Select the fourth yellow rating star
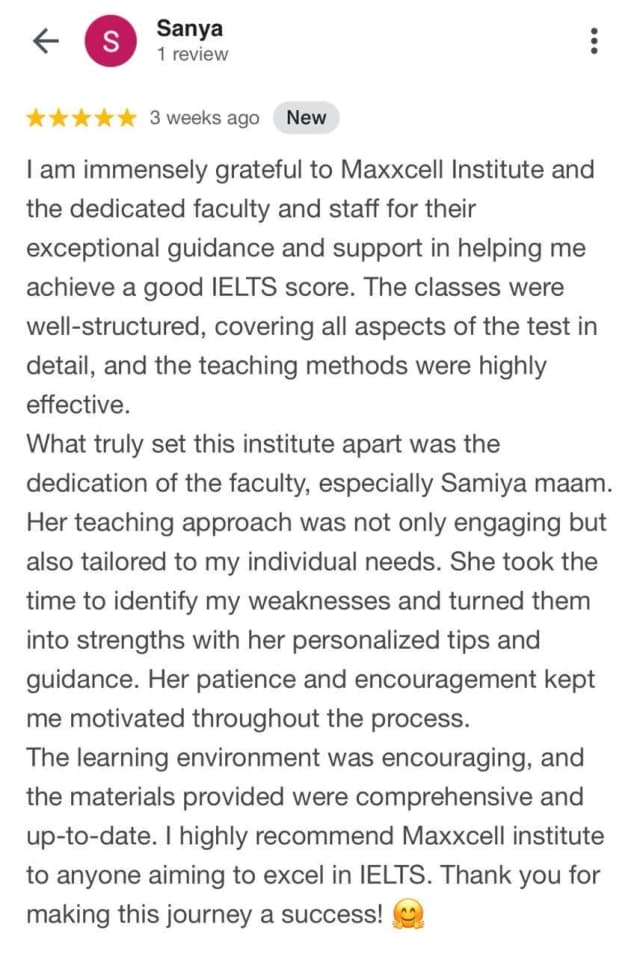This screenshot has width=640, height=957. click(x=104, y=118)
